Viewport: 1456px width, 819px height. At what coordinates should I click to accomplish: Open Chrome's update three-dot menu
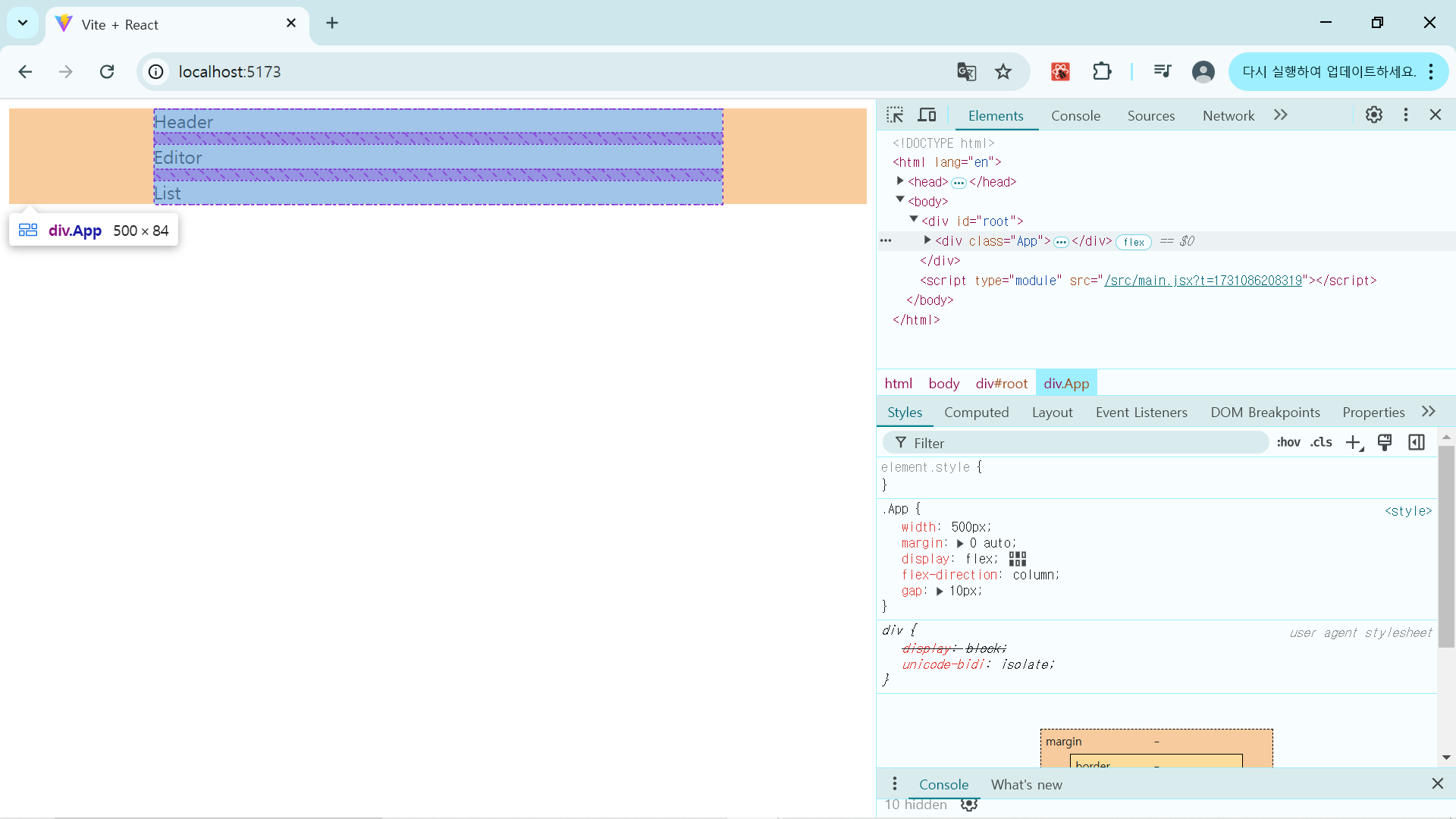[1431, 71]
